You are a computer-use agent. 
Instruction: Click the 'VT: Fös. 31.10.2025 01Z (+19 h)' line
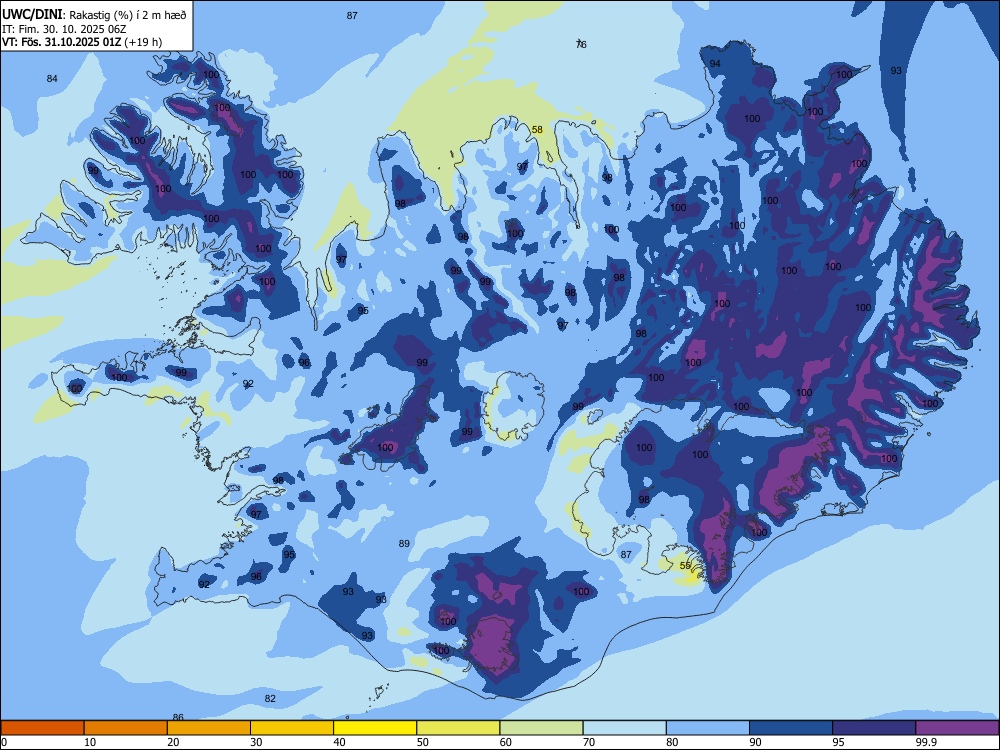(82, 42)
